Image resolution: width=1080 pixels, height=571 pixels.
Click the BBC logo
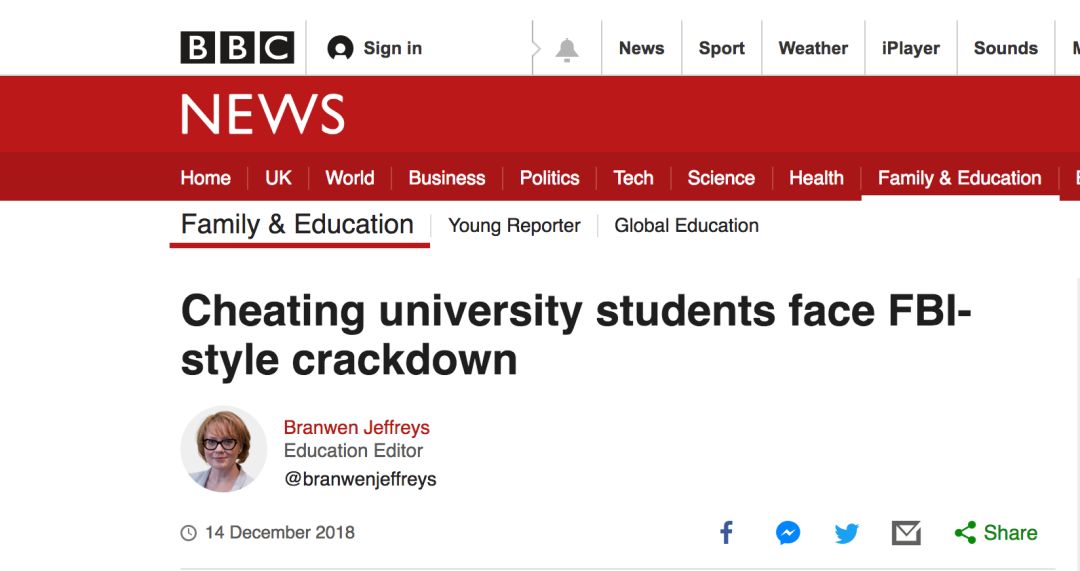237,48
